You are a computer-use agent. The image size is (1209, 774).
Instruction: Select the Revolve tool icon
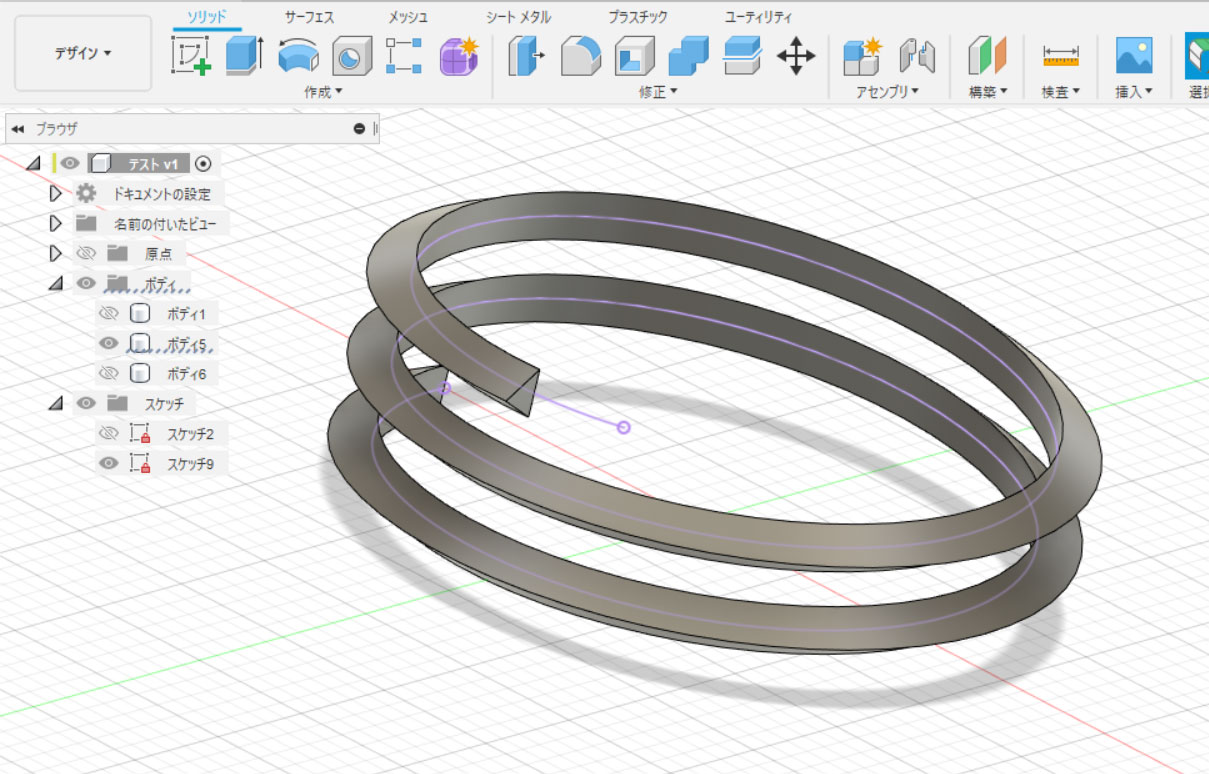[x=298, y=56]
